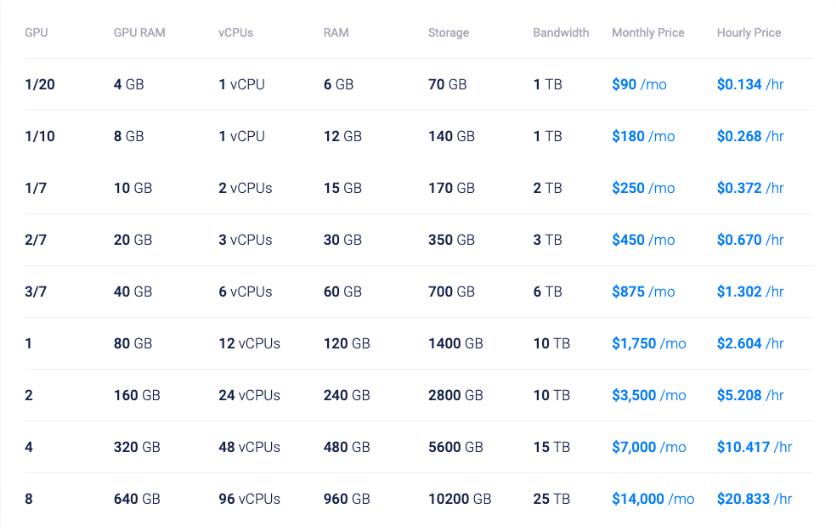The image size is (836, 528).
Task: Choose the $875 /mo monthly price
Action: coord(642,293)
